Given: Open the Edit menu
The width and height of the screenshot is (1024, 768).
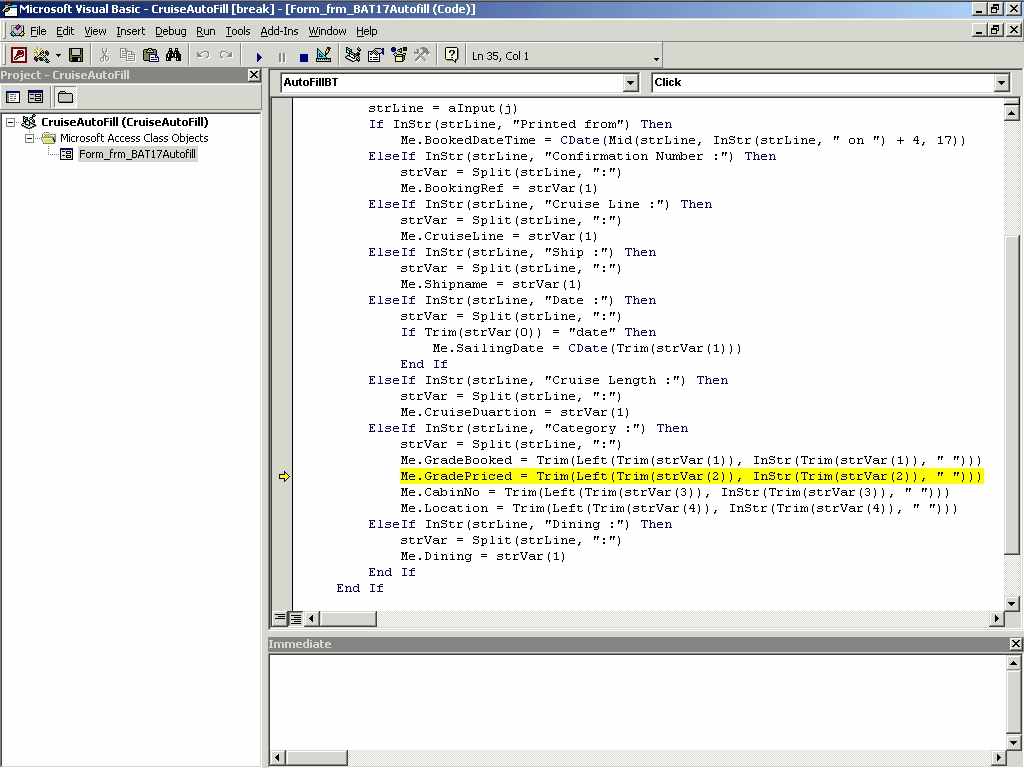Looking at the screenshot, I should (65, 31).
